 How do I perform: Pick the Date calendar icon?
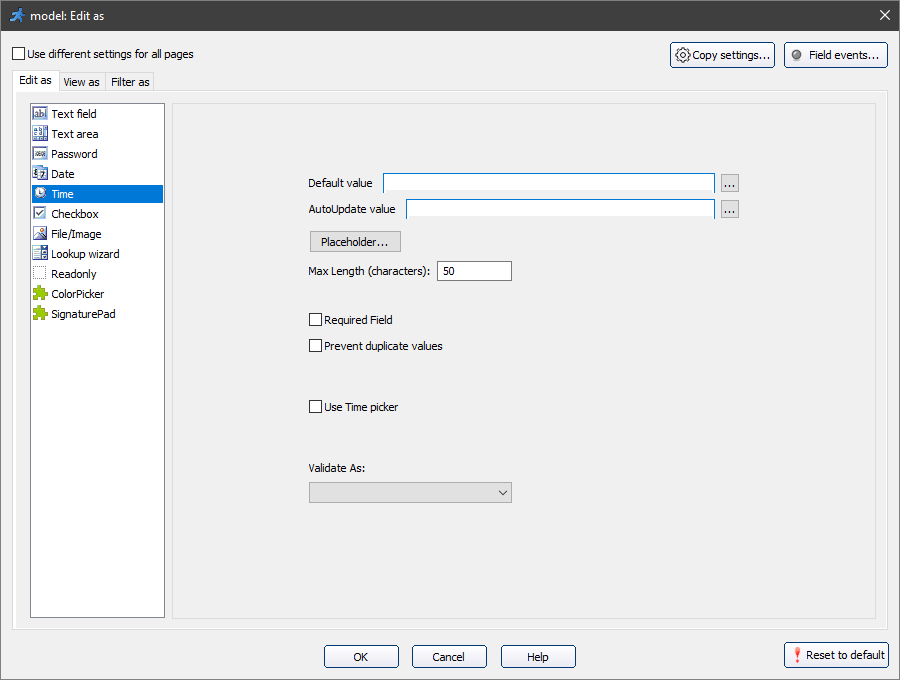(x=40, y=174)
